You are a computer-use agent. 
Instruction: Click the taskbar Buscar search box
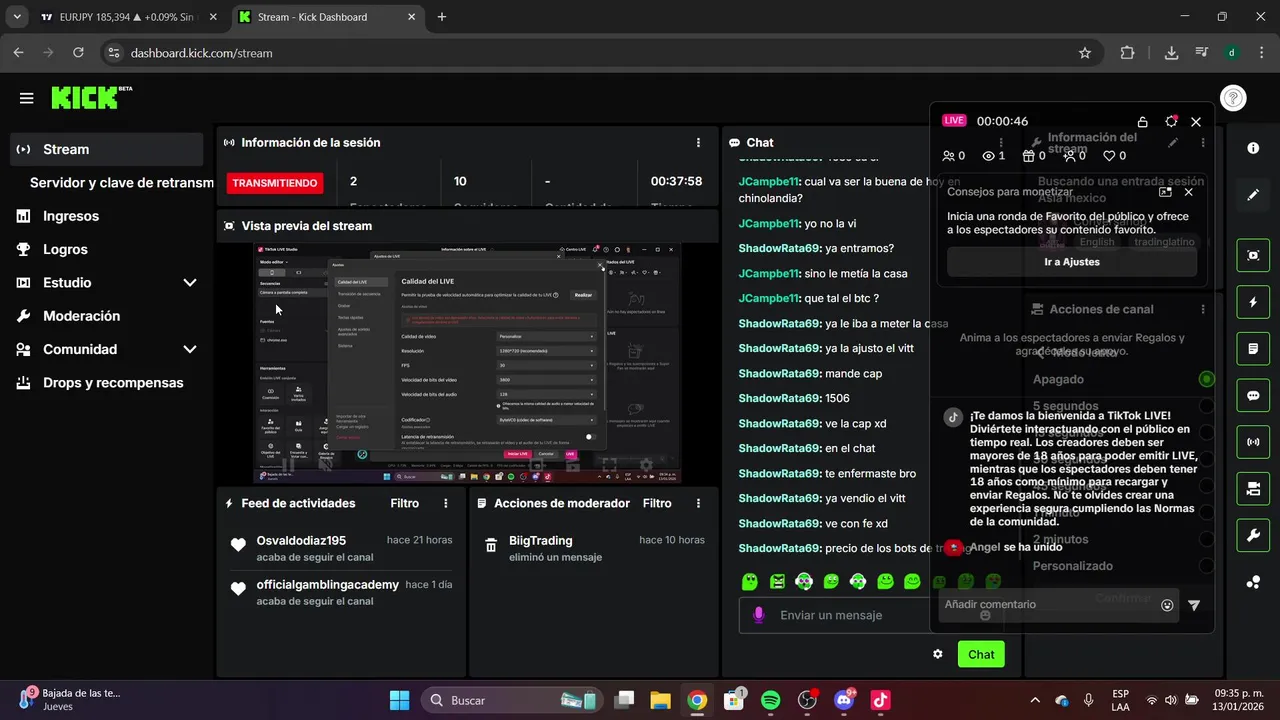512,700
